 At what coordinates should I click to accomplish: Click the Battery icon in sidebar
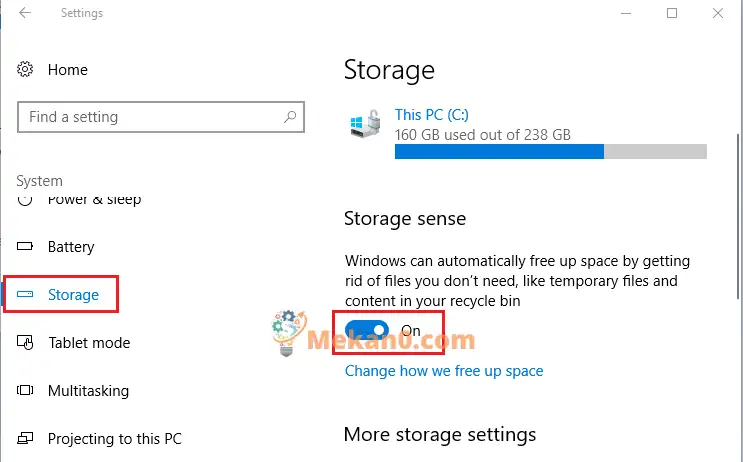(x=25, y=246)
